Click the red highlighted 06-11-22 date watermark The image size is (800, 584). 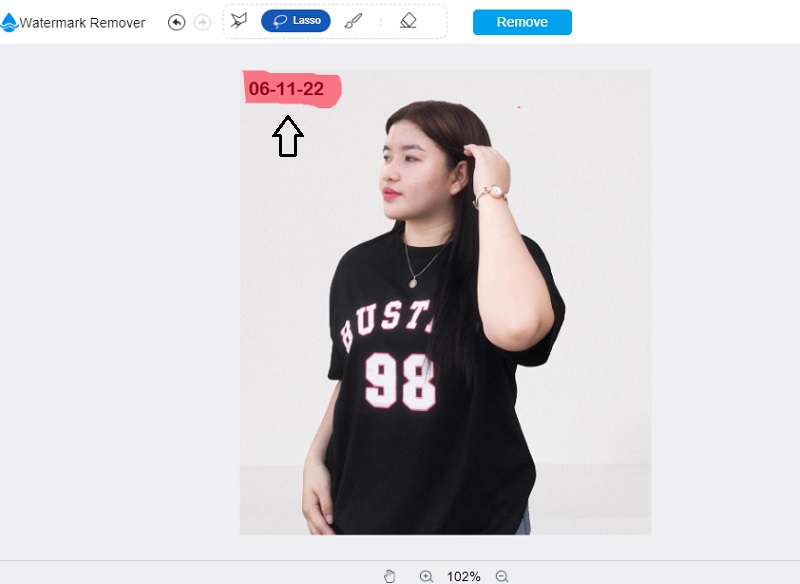tap(287, 89)
